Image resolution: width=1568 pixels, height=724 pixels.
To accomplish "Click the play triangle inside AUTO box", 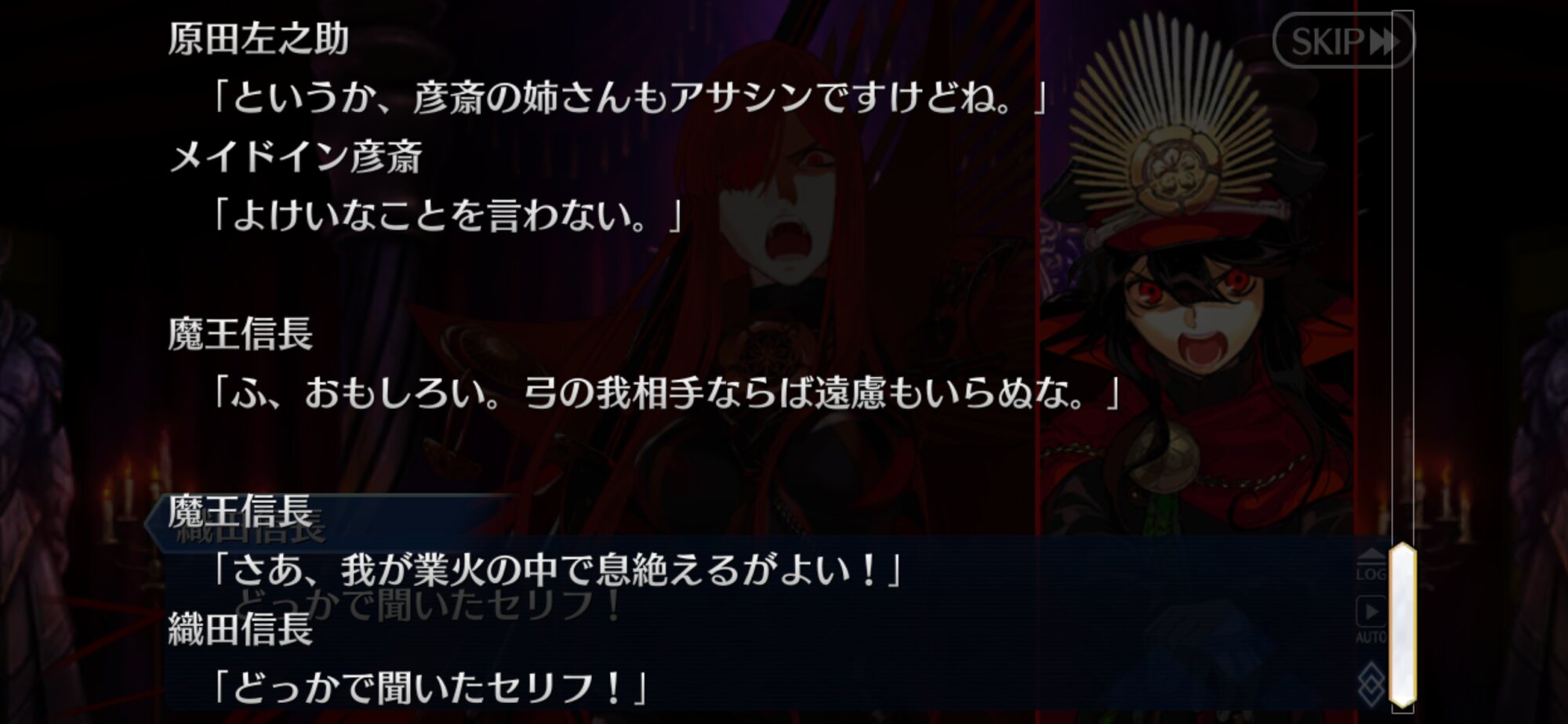I will tap(1370, 613).
